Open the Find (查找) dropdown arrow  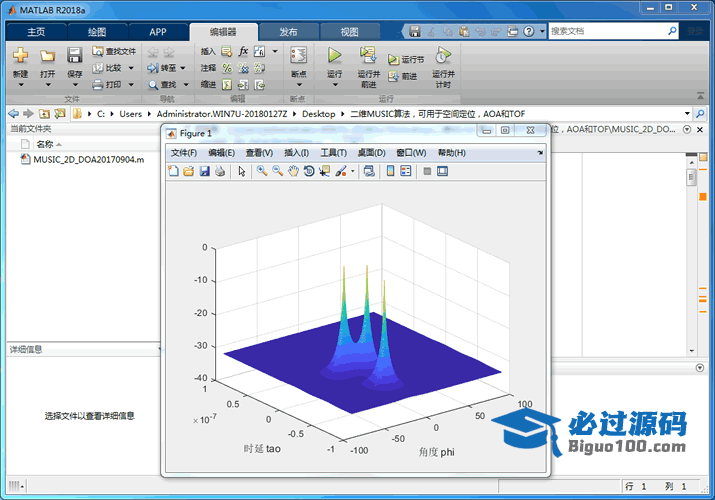coord(186,84)
